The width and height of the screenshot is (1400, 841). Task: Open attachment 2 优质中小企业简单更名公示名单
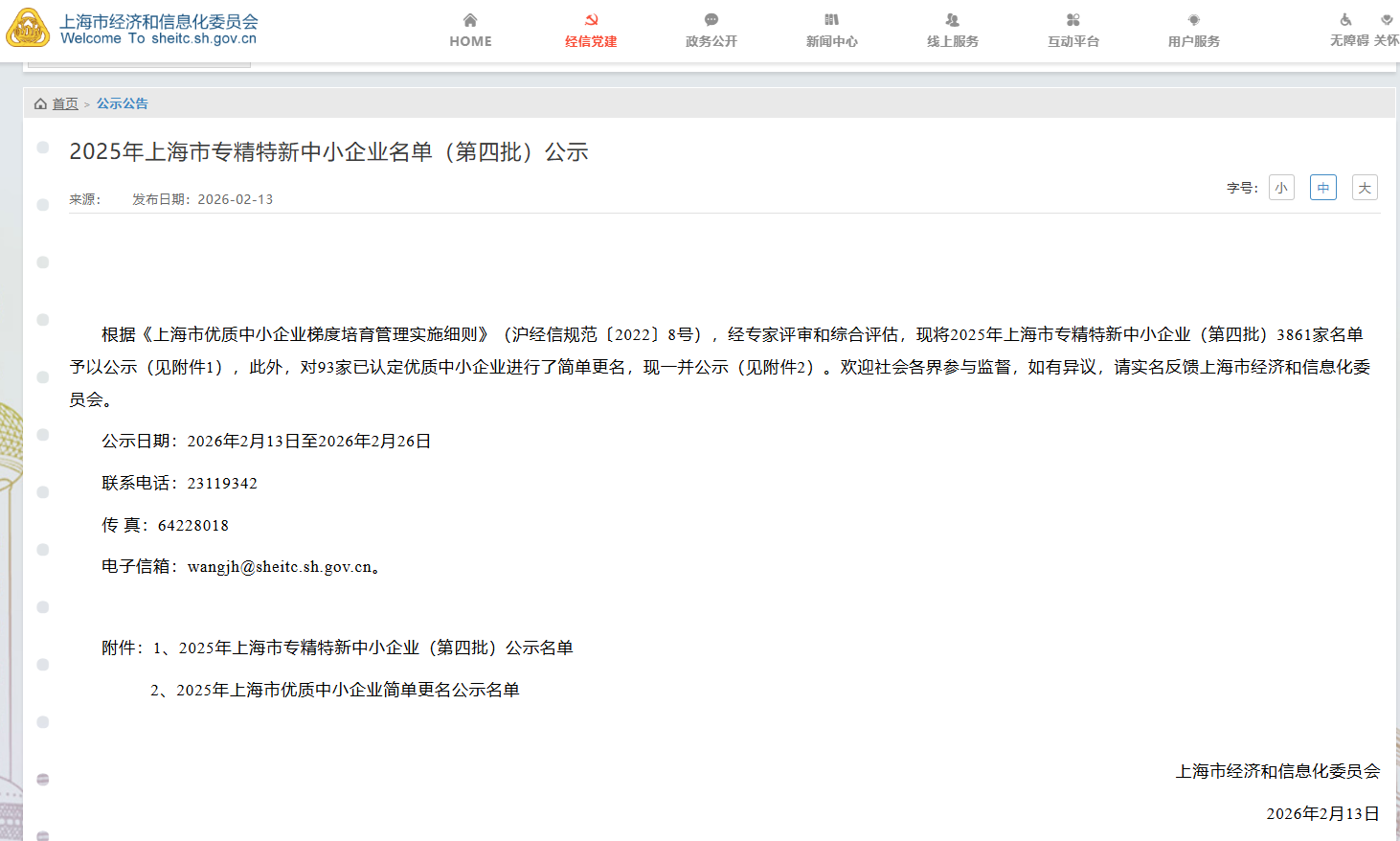click(x=348, y=691)
